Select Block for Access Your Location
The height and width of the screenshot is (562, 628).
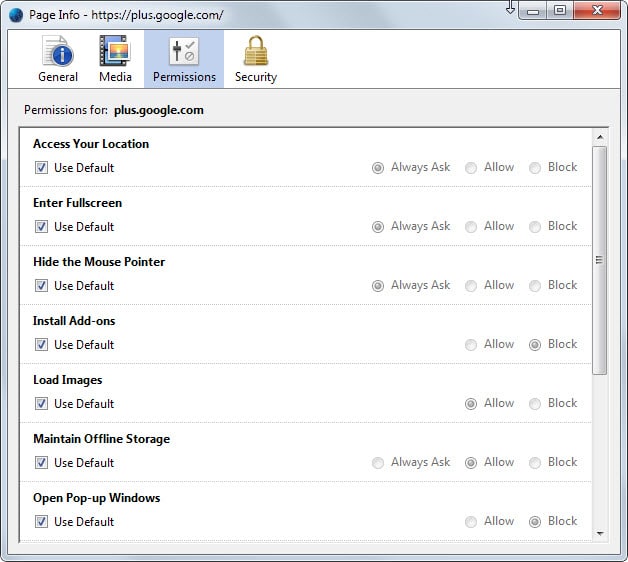tap(535, 168)
